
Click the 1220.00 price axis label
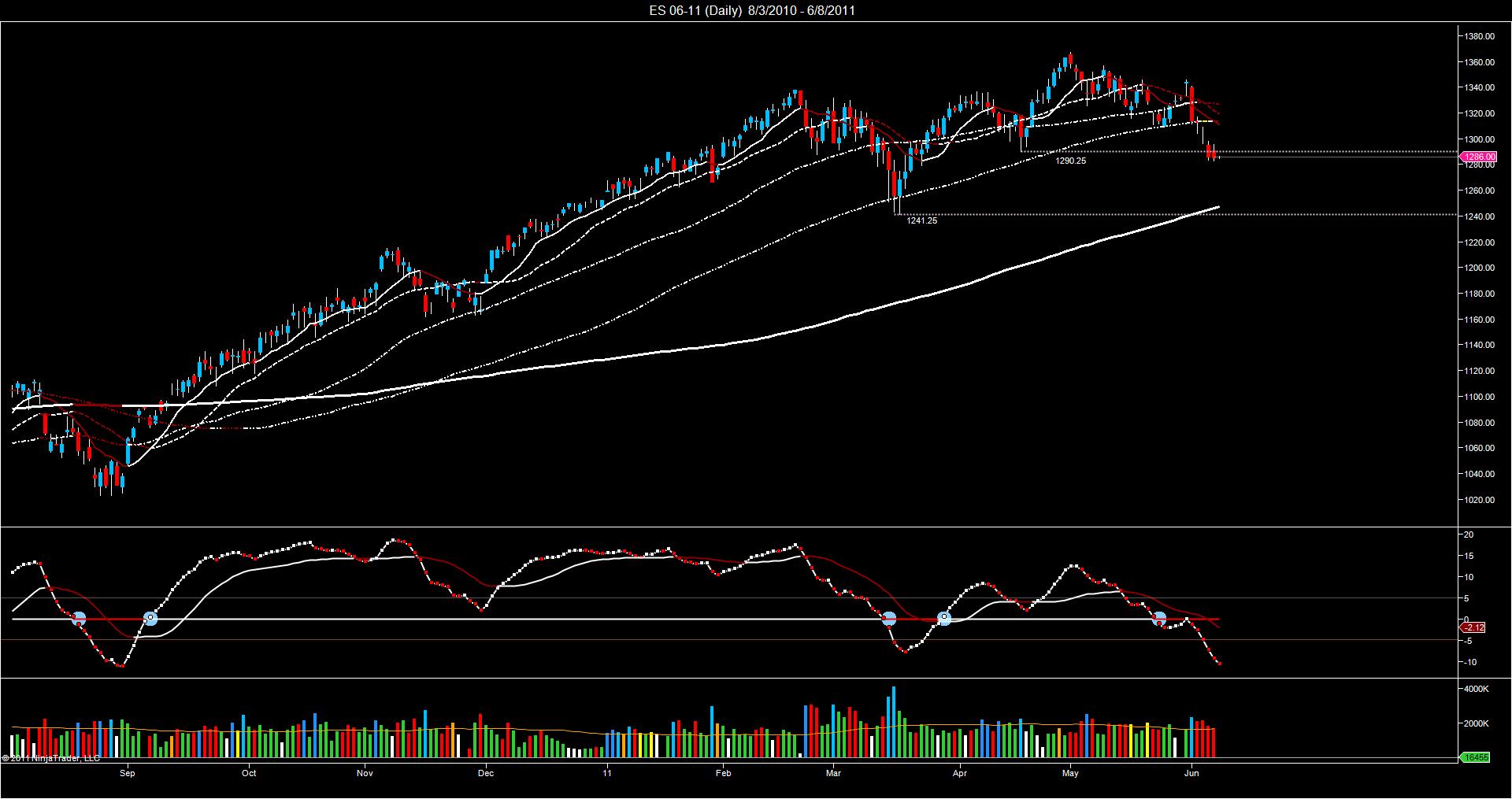(1480, 242)
